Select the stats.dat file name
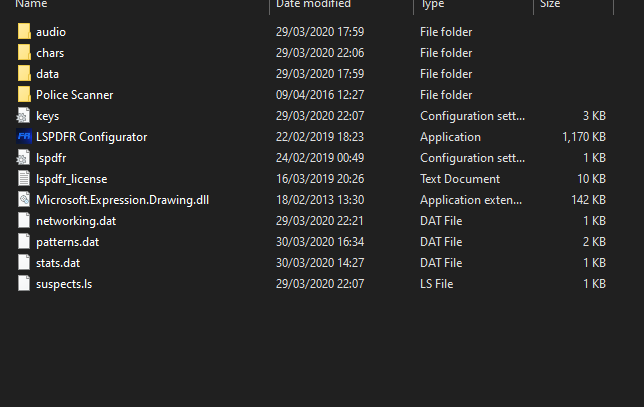Viewport: 644px width, 407px height. click(59, 263)
